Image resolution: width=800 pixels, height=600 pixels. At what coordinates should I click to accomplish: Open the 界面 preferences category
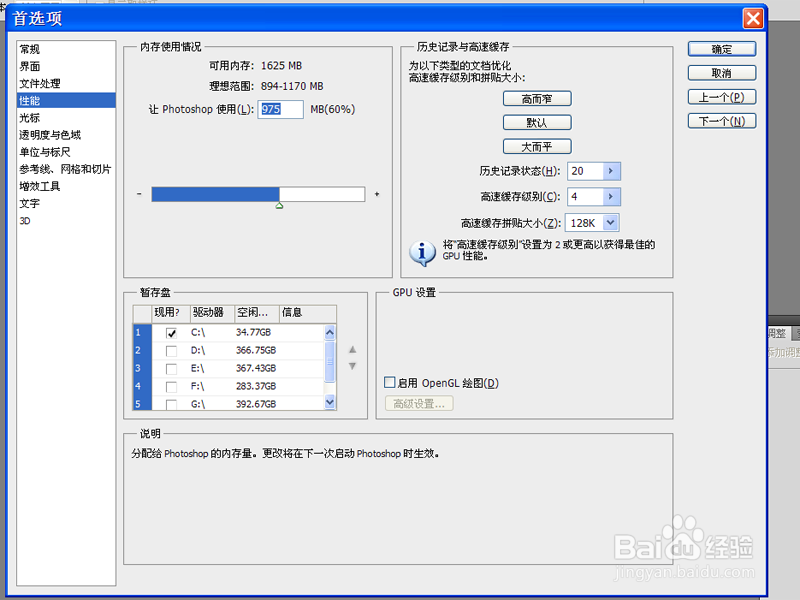pyautogui.click(x=30, y=66)
